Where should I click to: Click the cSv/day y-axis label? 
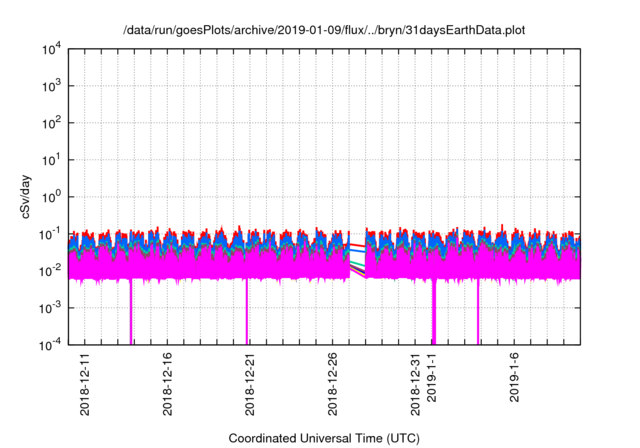(25, 197)
